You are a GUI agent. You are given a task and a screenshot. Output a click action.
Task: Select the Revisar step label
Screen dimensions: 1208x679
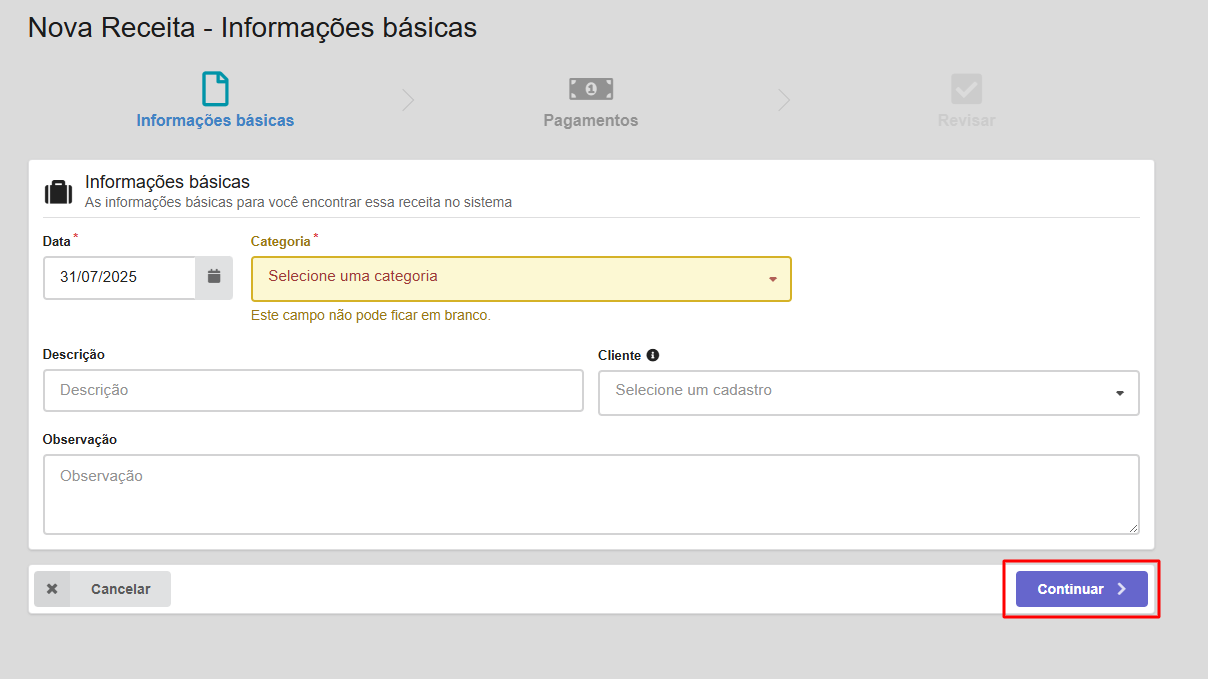(x=966, y=121)
